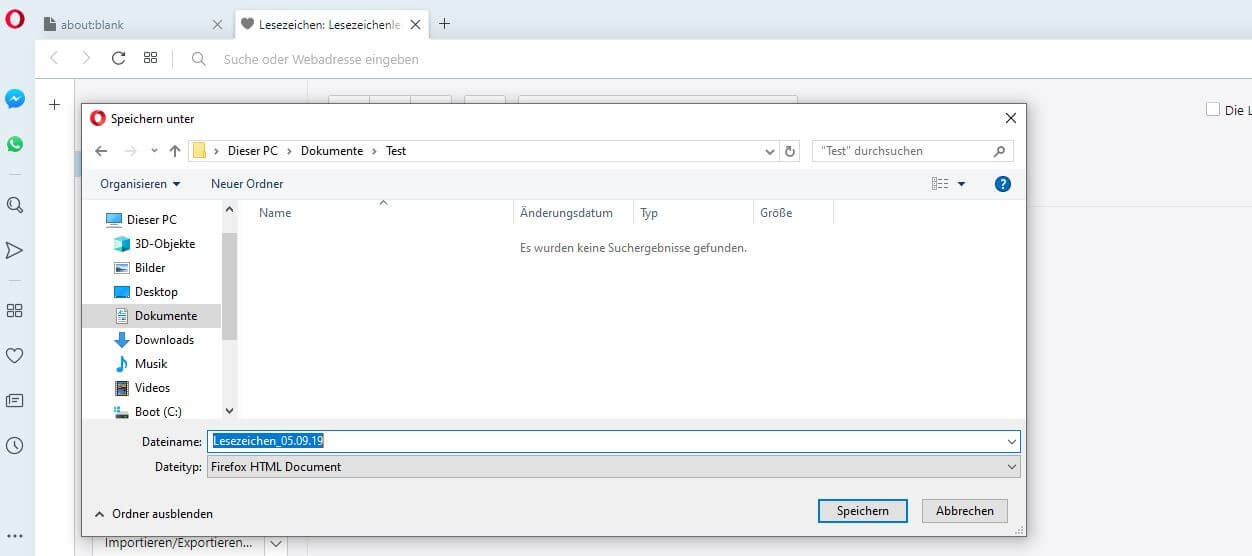This screenshot has height=556, width=1252.
Task: Reload page in Opera toolbar
Action: click(x=118, y=58)
